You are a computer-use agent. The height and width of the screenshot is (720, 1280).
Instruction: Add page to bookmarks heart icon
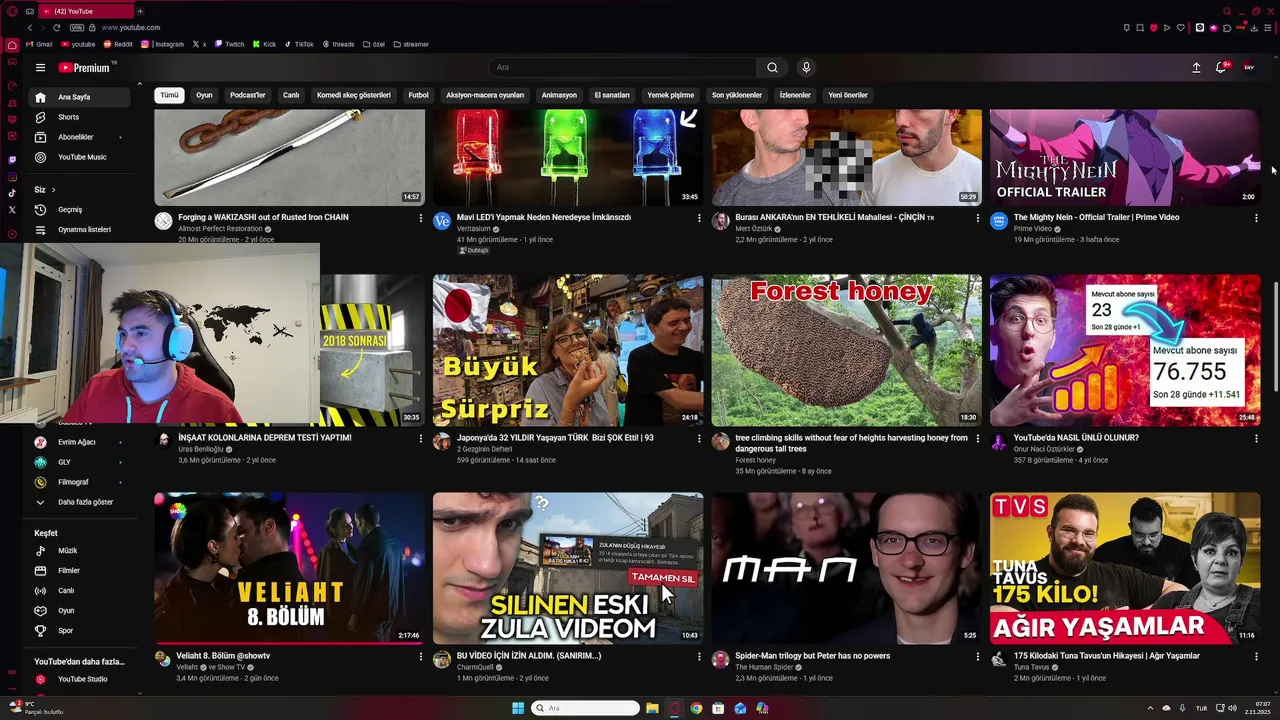pos(1181,28)
